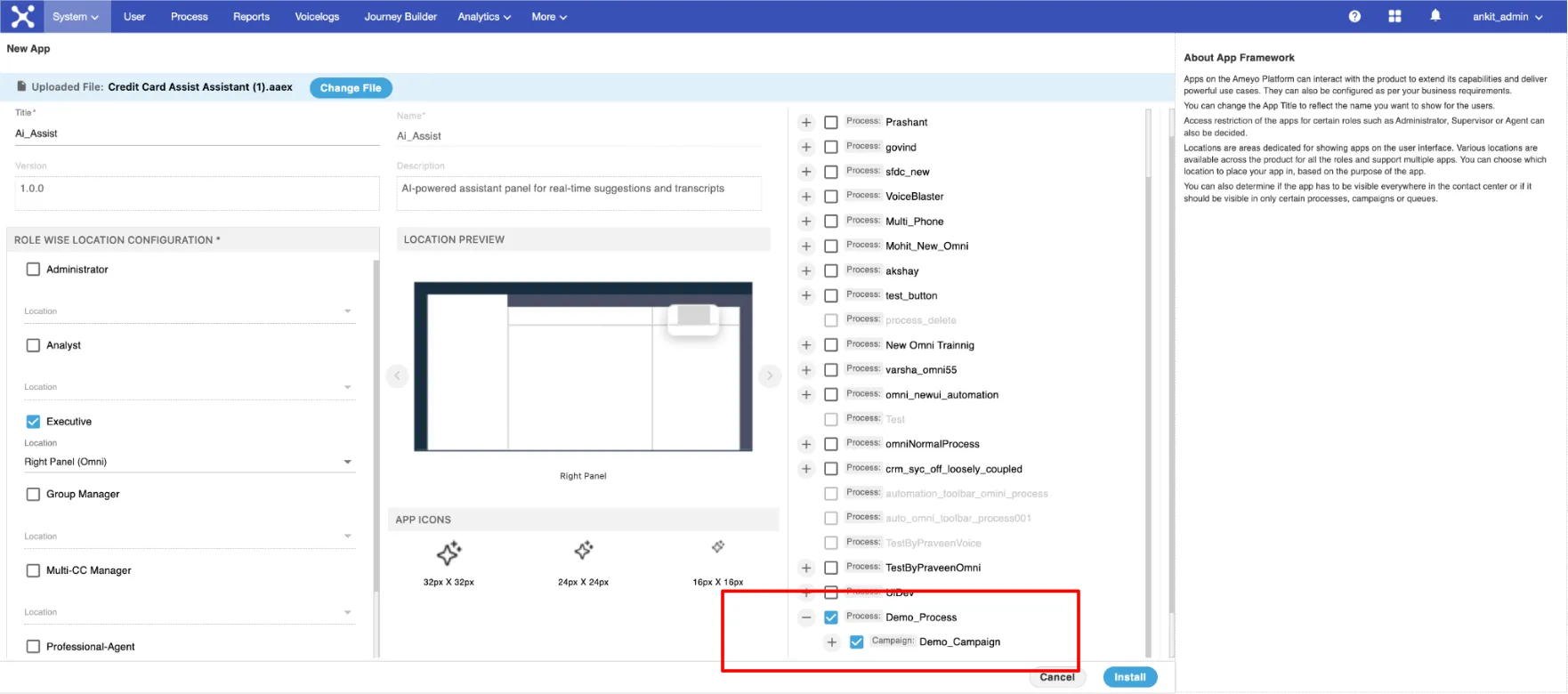Viewport: 1568px width, 694px height.
Task: Edit the Title field Ai_Assist
Action: 197,133
